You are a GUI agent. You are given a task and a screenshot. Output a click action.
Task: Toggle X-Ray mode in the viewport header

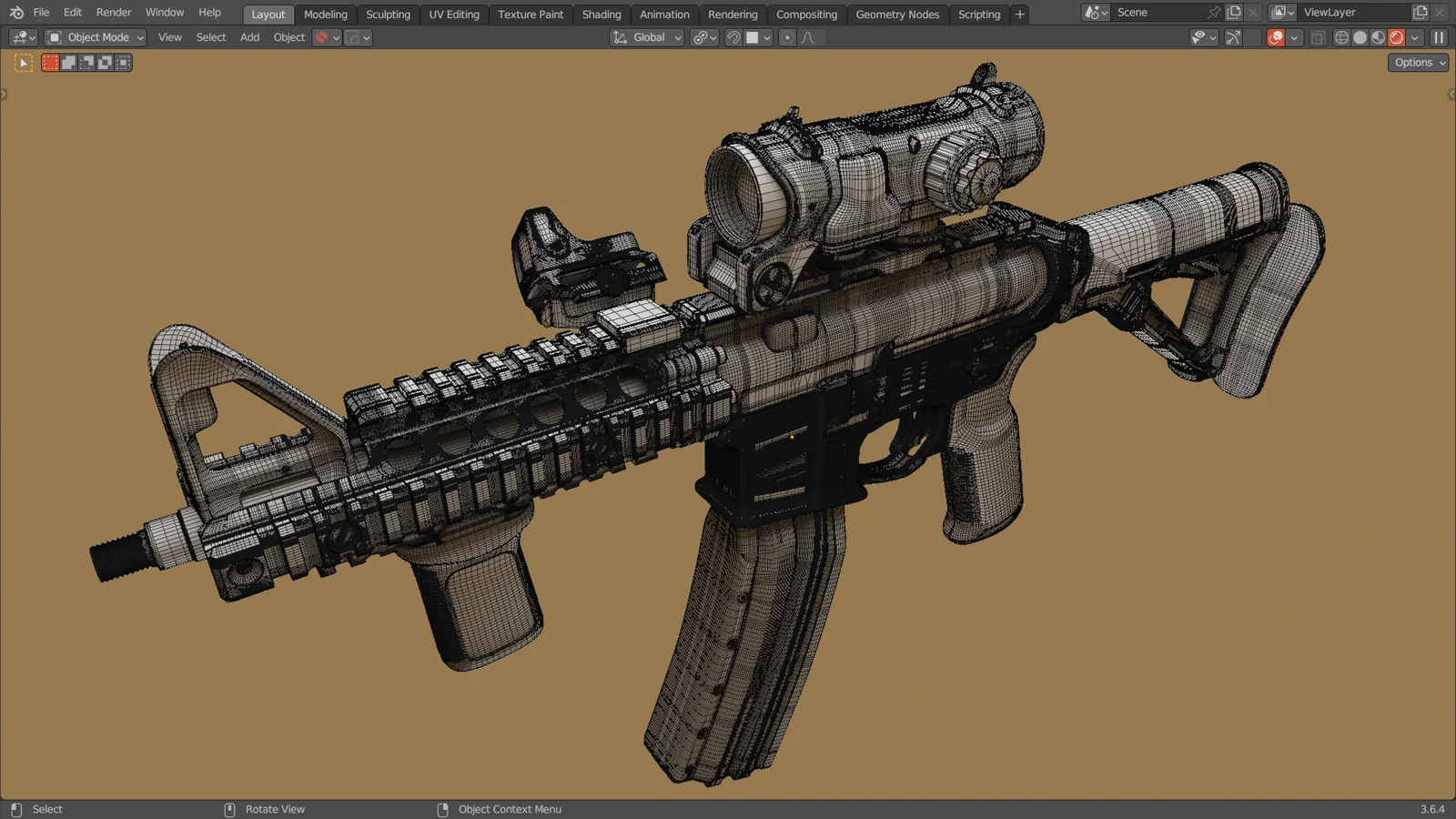pyautogui.click(x=1318, y=37)
